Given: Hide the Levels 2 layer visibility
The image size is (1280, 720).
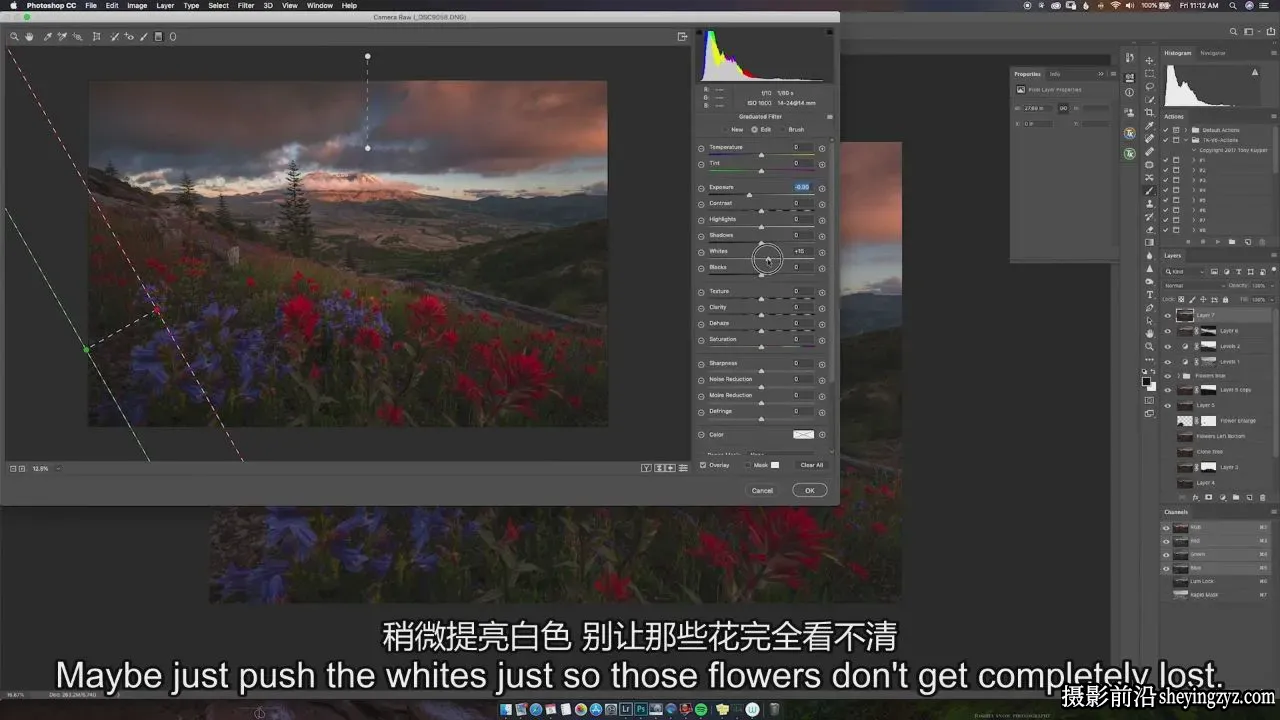Looking at the screenshot, I should pyautogui.click(x=1167, y=346).
